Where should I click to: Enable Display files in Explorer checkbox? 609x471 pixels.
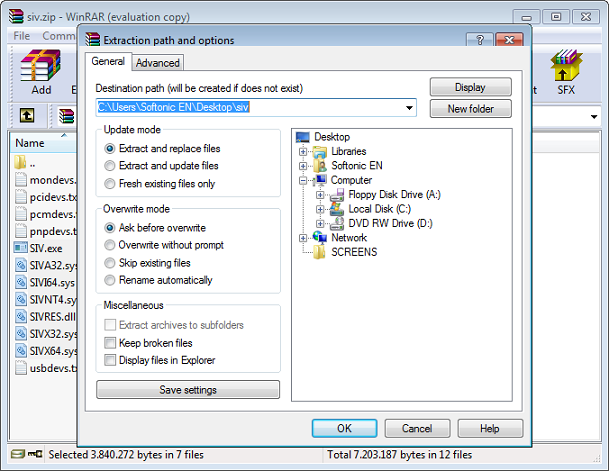click(110, 360)
